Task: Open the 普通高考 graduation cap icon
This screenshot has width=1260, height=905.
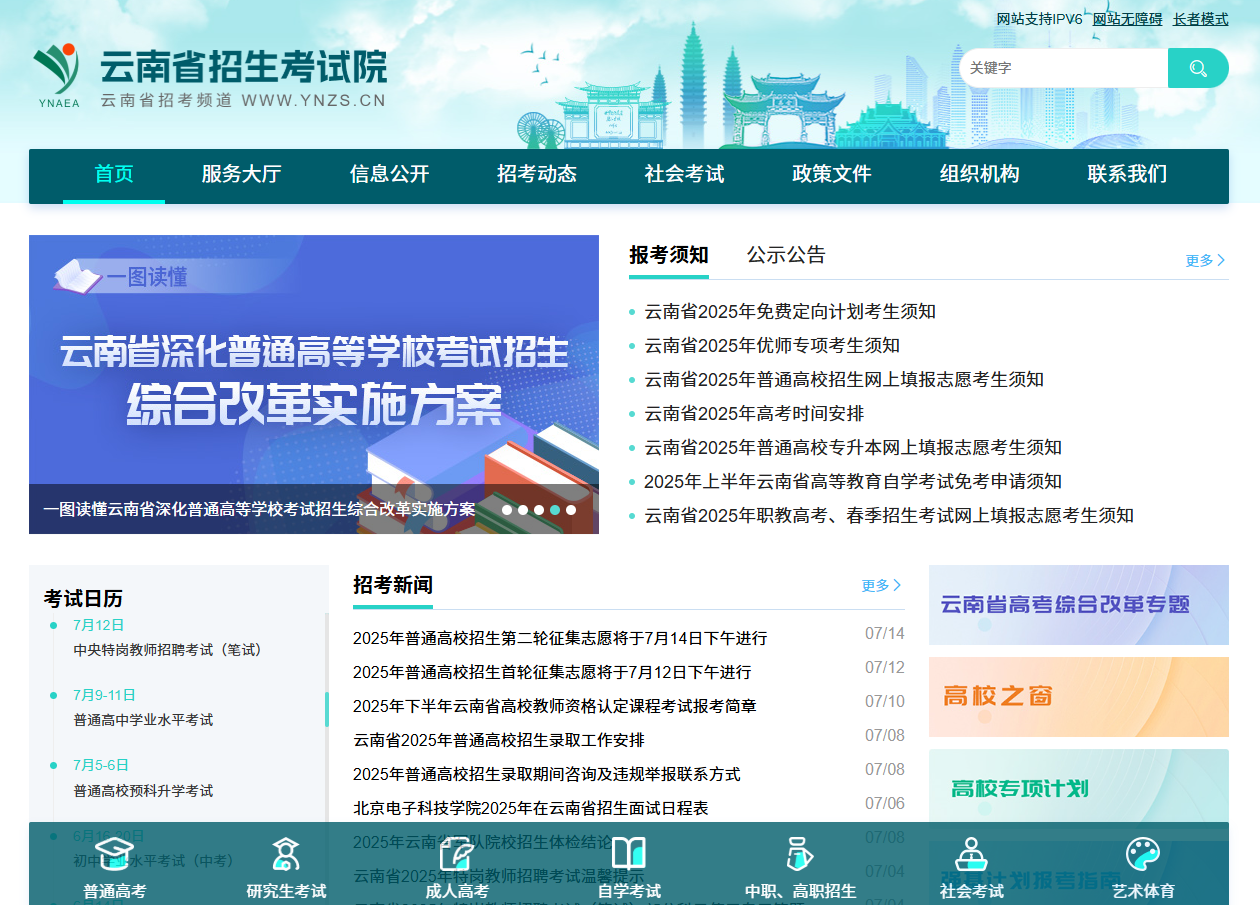Action: [x=114, y=855]
